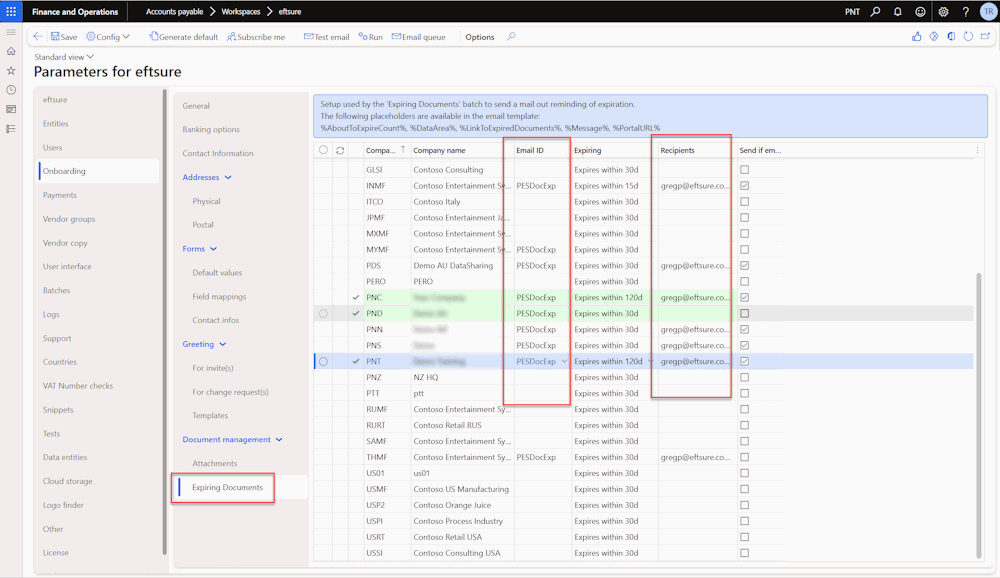Click Run in the action pane

point(371,37)
